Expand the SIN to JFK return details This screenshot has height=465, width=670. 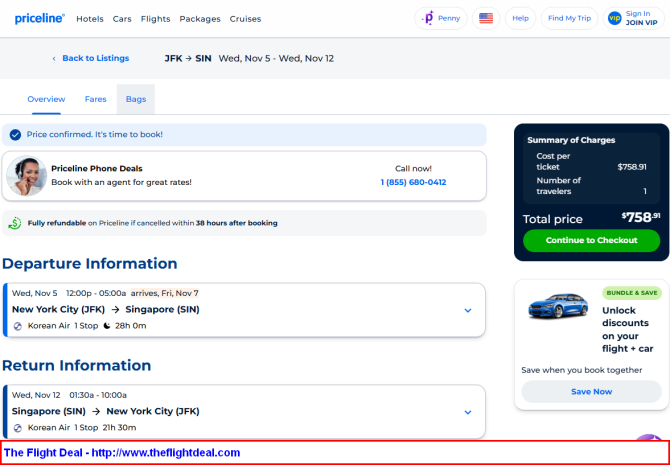(468, 412)
